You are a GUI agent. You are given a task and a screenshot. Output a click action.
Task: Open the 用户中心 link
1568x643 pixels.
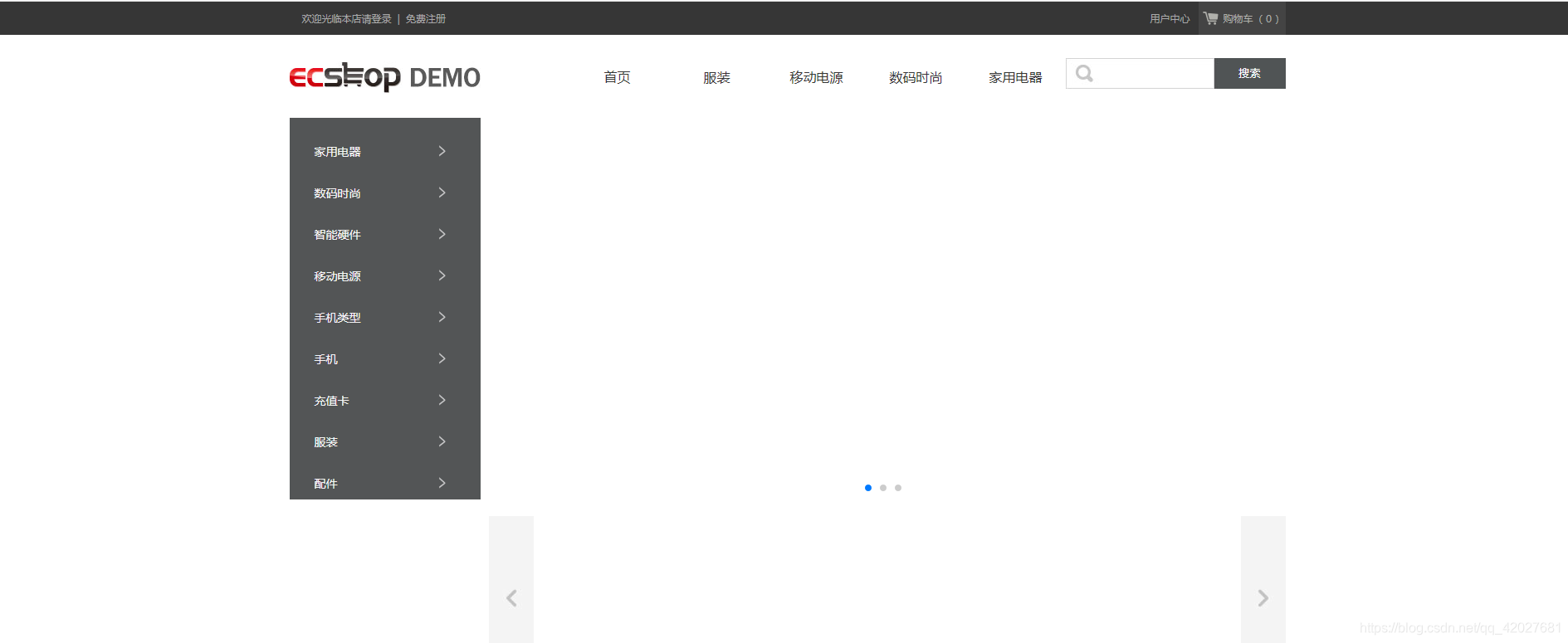coord(1170,18)
